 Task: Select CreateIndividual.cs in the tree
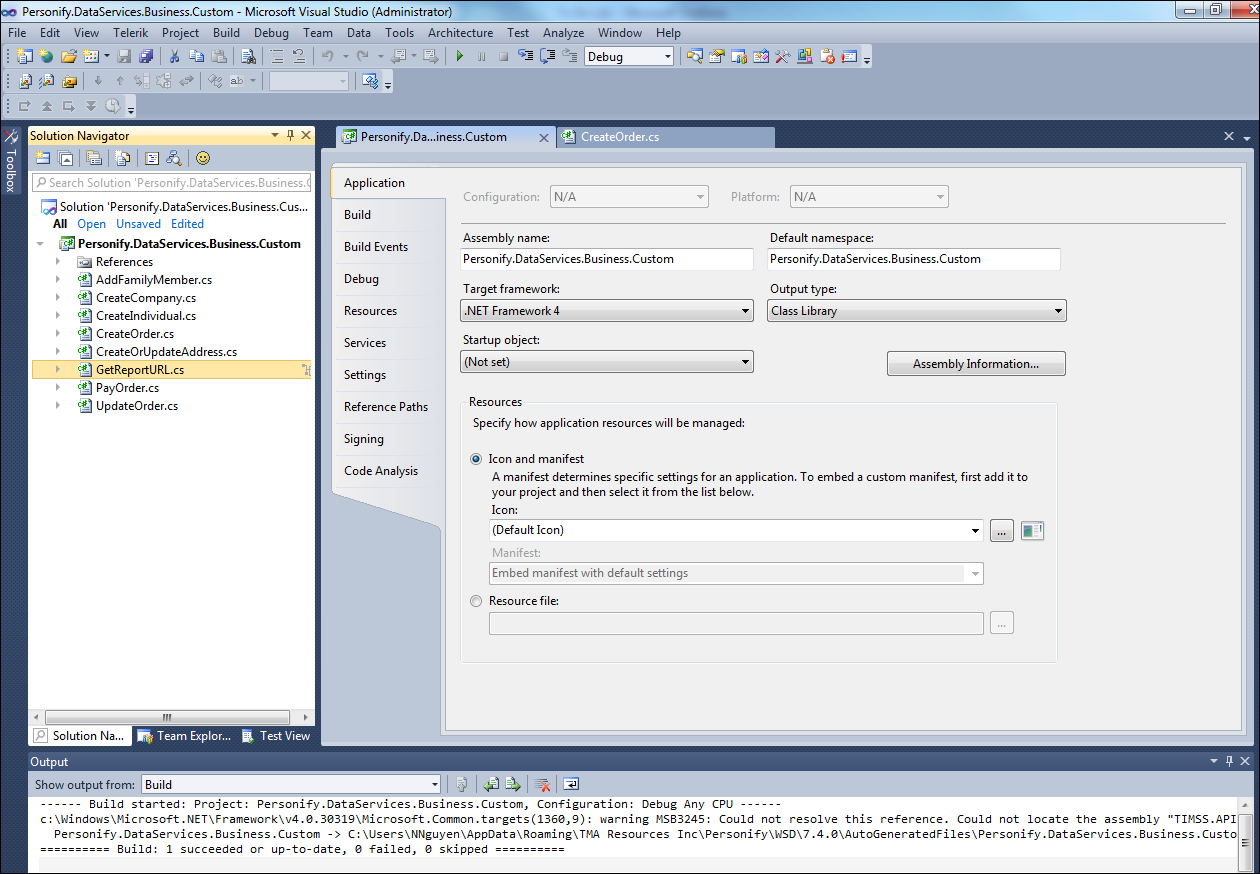tap(146, 316)
